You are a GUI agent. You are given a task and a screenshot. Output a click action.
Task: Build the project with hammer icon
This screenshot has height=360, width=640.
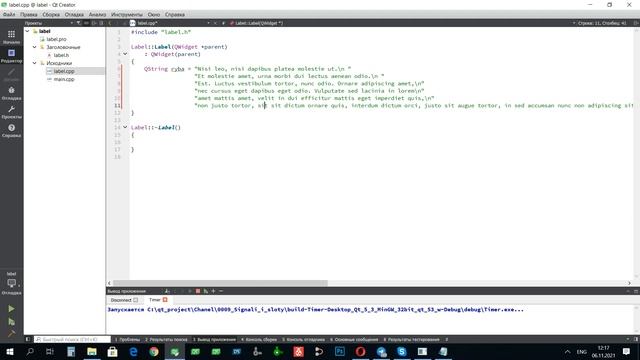coord(11,333)
